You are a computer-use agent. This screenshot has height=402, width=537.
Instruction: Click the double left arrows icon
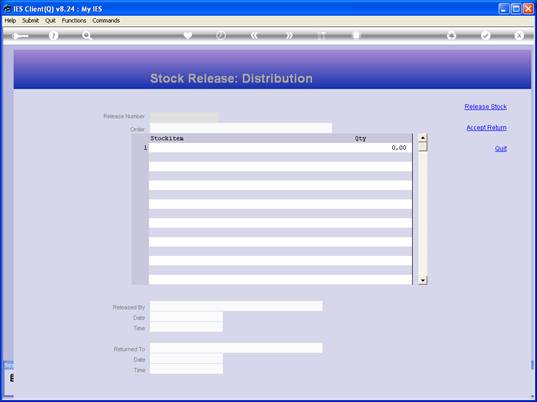tap(254, 35)
